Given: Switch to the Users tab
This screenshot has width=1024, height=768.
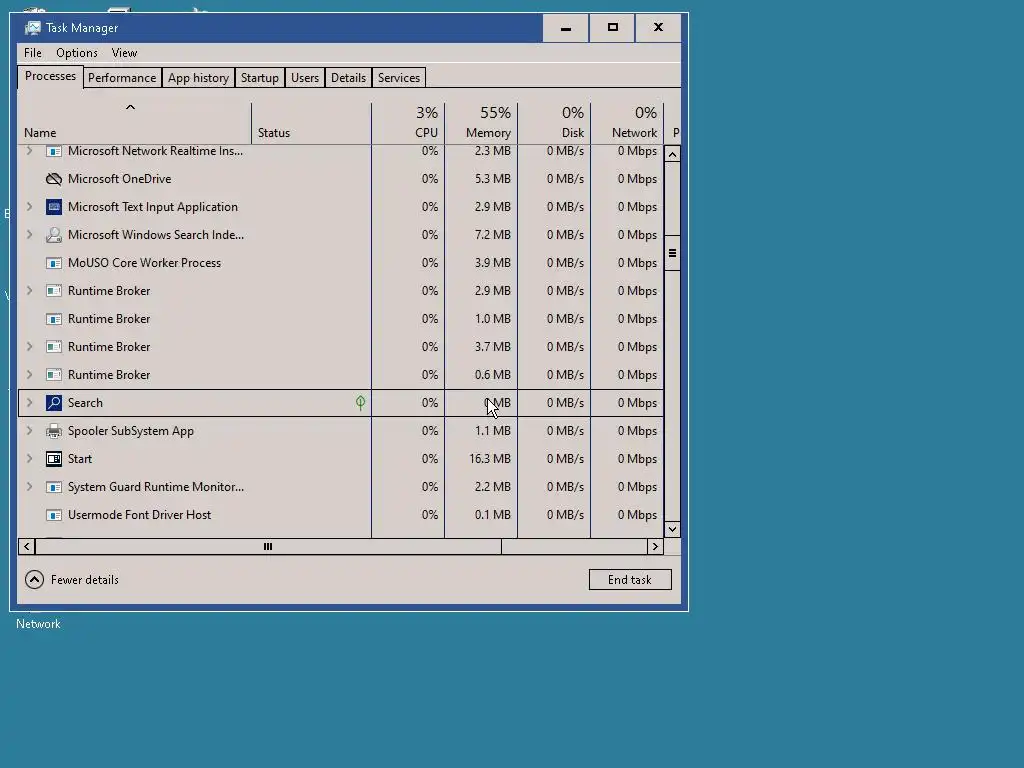Looking at the screenshot, I should tap(305, 78).
